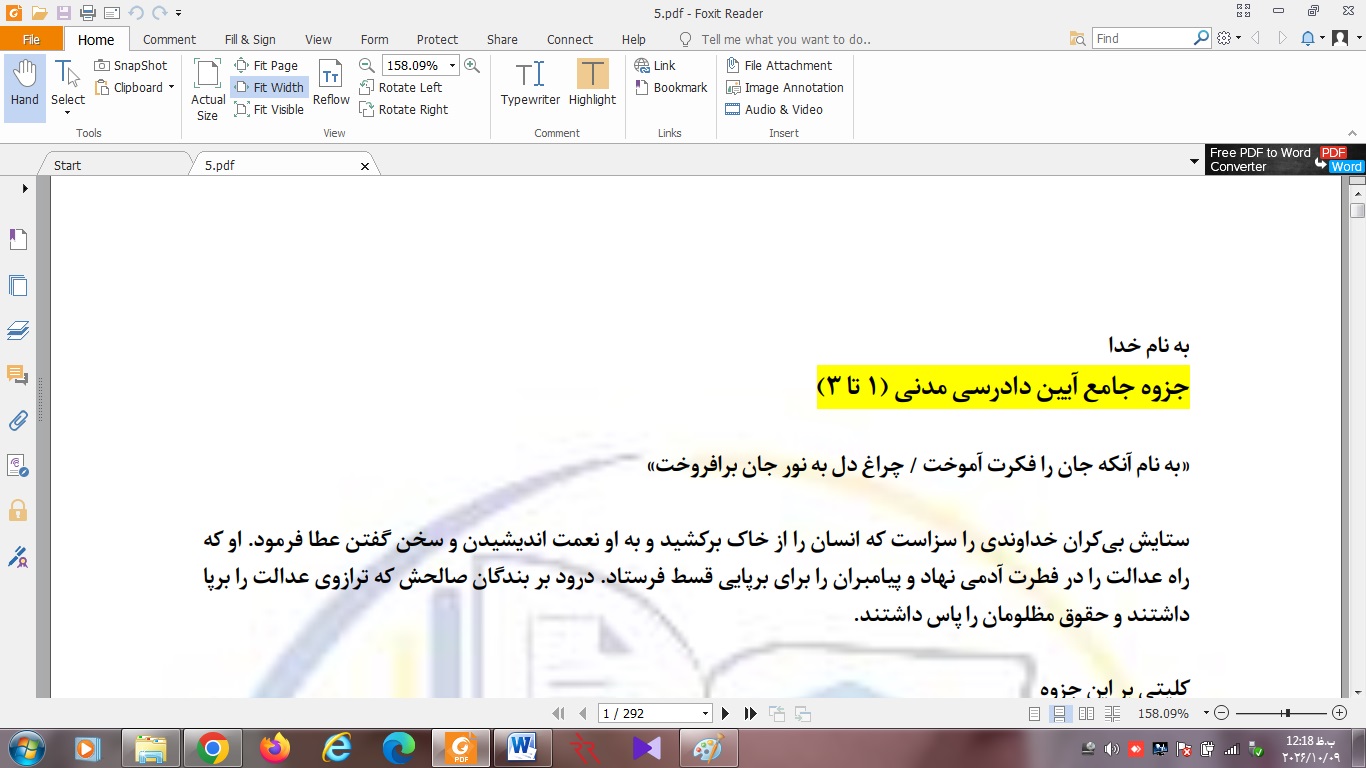Screen dimensions: 1366x768
Task: Switch to continuous page view in status bar
Action: pyautogui.click(x=1059, y=714)
